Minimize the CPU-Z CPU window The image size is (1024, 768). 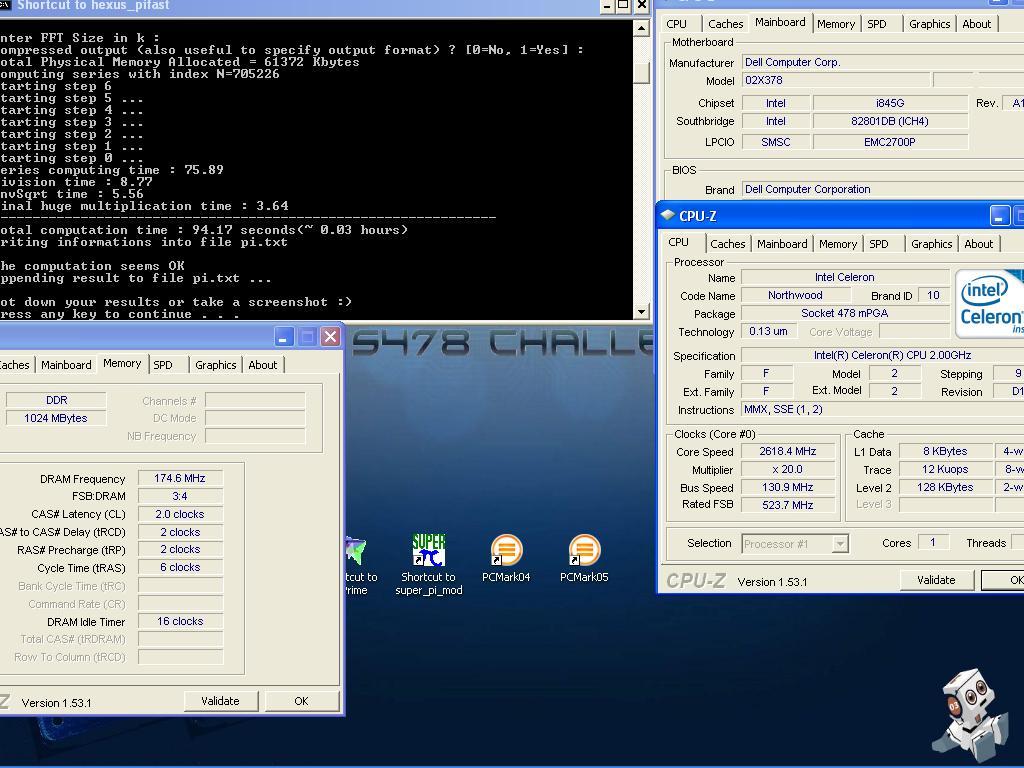click(999, 216)
